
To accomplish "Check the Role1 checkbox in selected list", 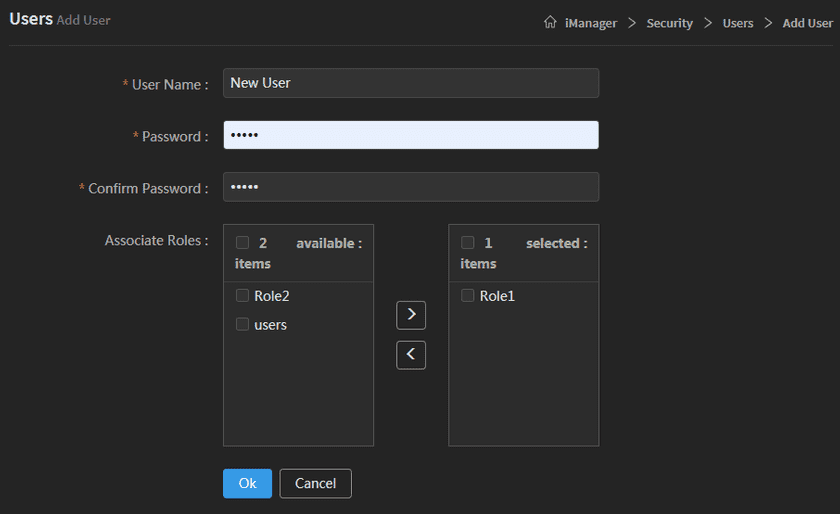I will click(467, 296).
